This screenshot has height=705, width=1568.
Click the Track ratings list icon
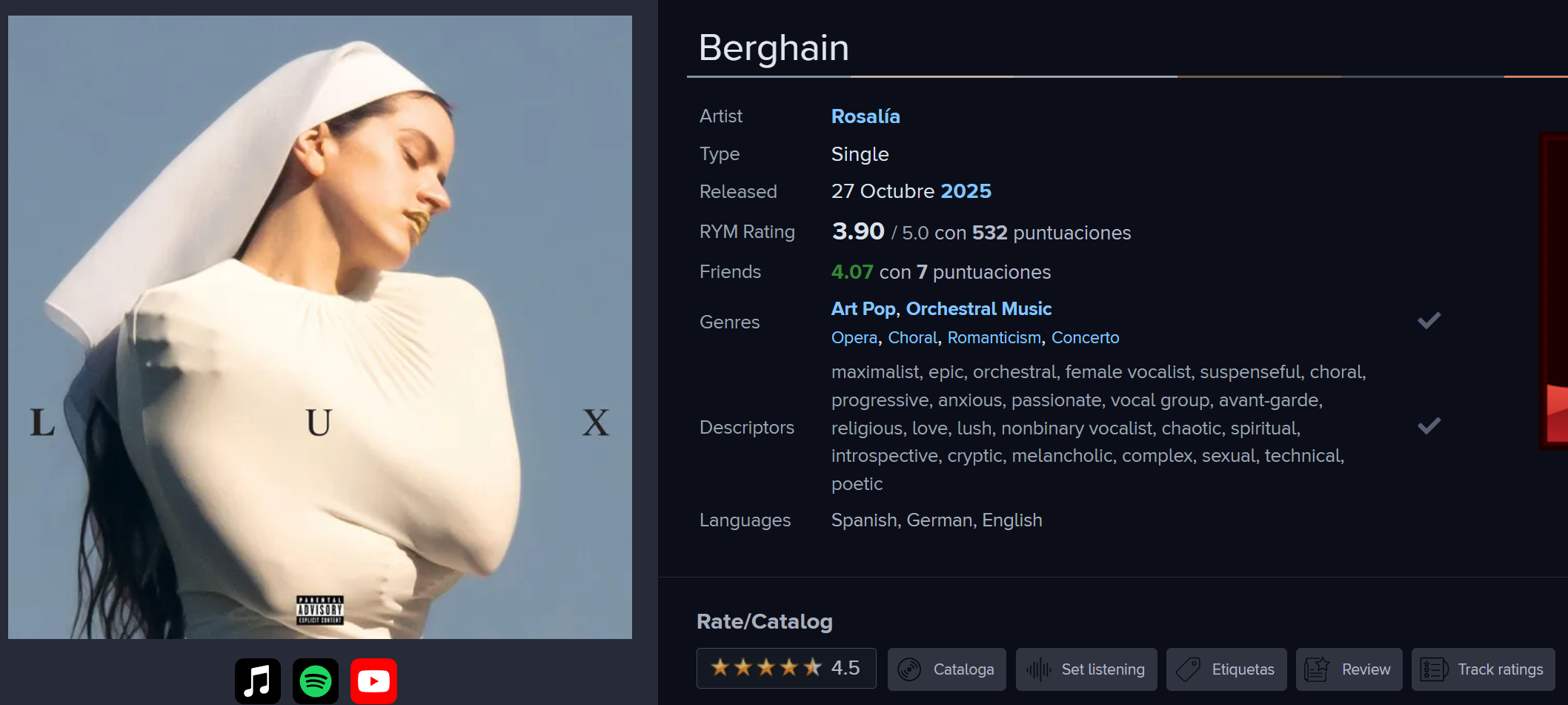click(1433, 669)
